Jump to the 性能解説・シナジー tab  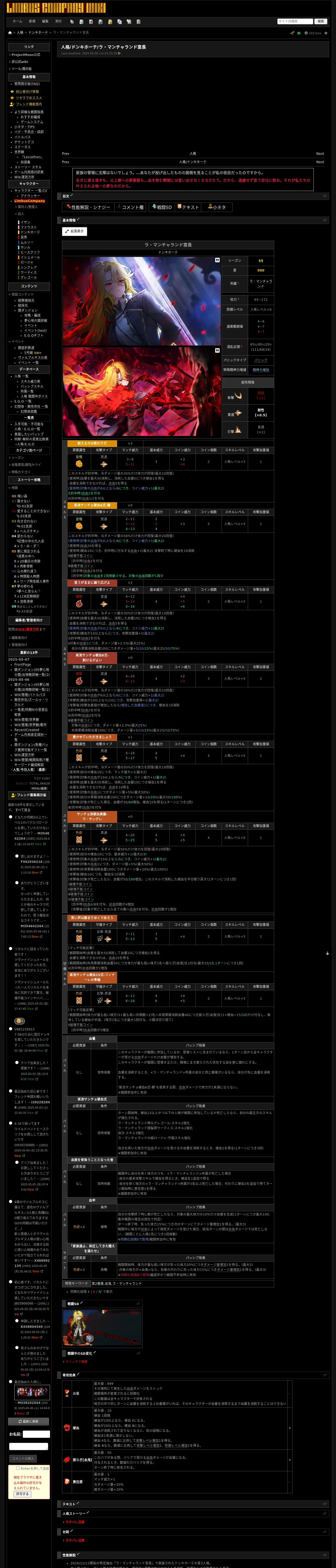88,207
